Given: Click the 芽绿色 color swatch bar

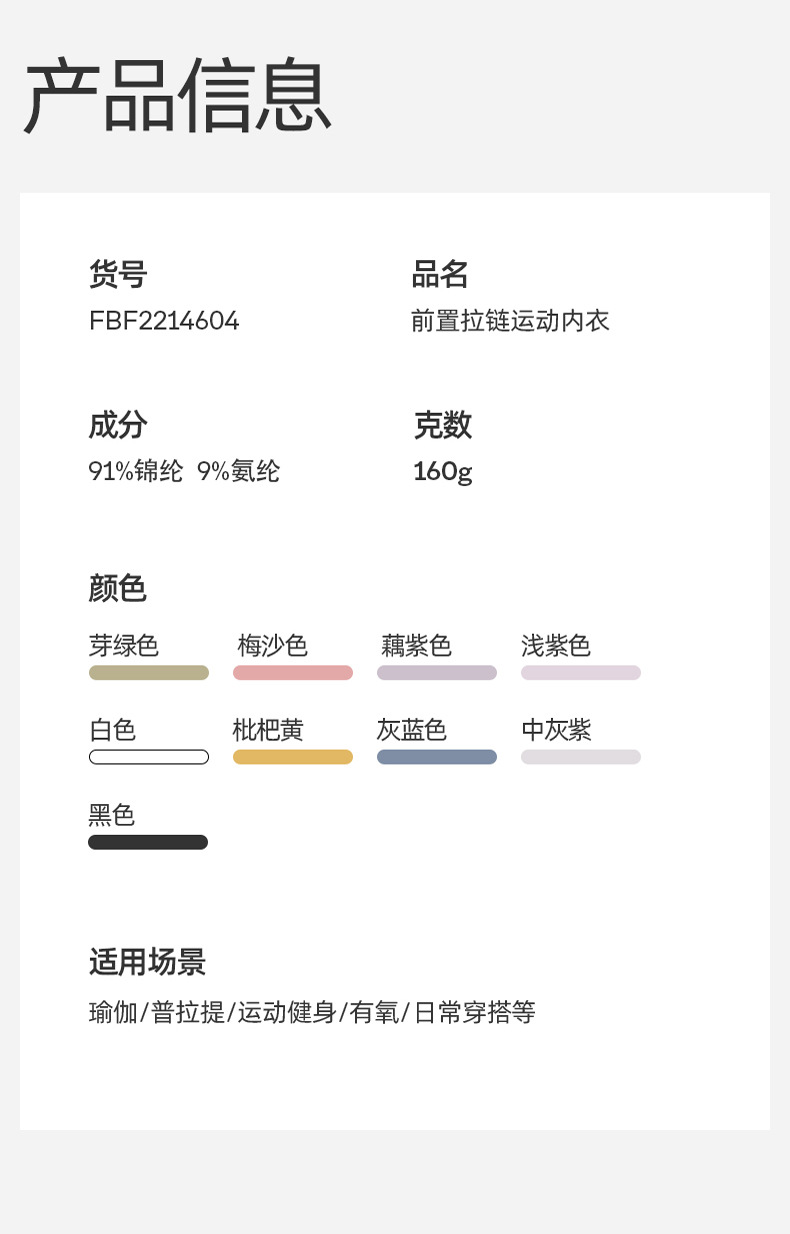Looking at the screenshot, I should [x=149, y=673].
